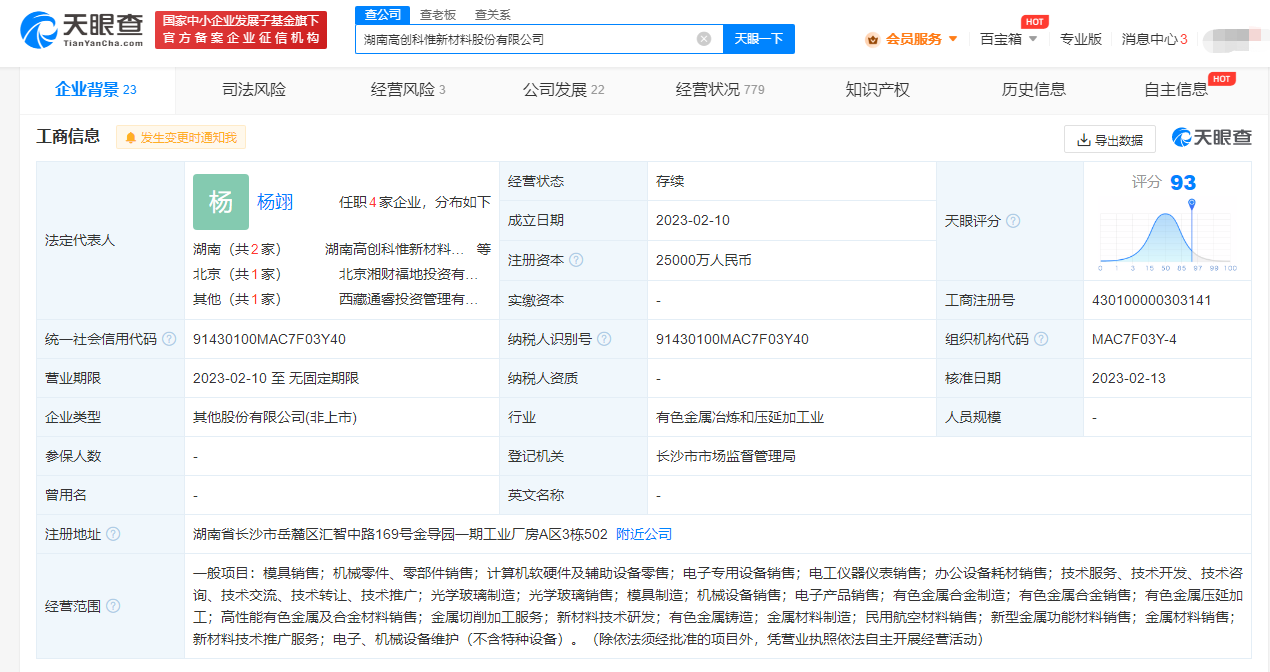Click the 国家中小企业发展子基金旗下 banner
The height and width of the screenshot is (672, 1270).
pos(241,30)
